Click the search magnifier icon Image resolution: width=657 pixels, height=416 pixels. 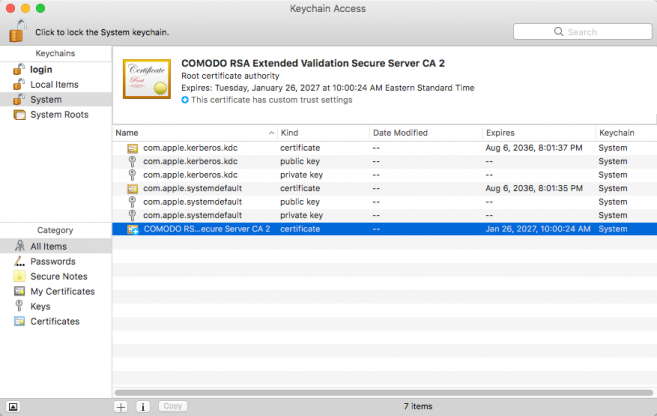[559, 32]
